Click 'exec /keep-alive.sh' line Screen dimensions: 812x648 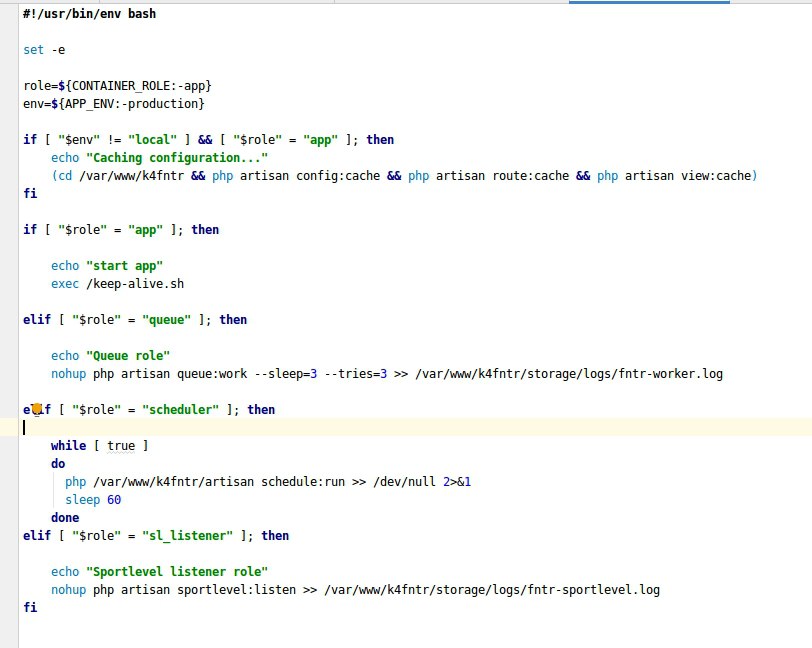(117, 283)
